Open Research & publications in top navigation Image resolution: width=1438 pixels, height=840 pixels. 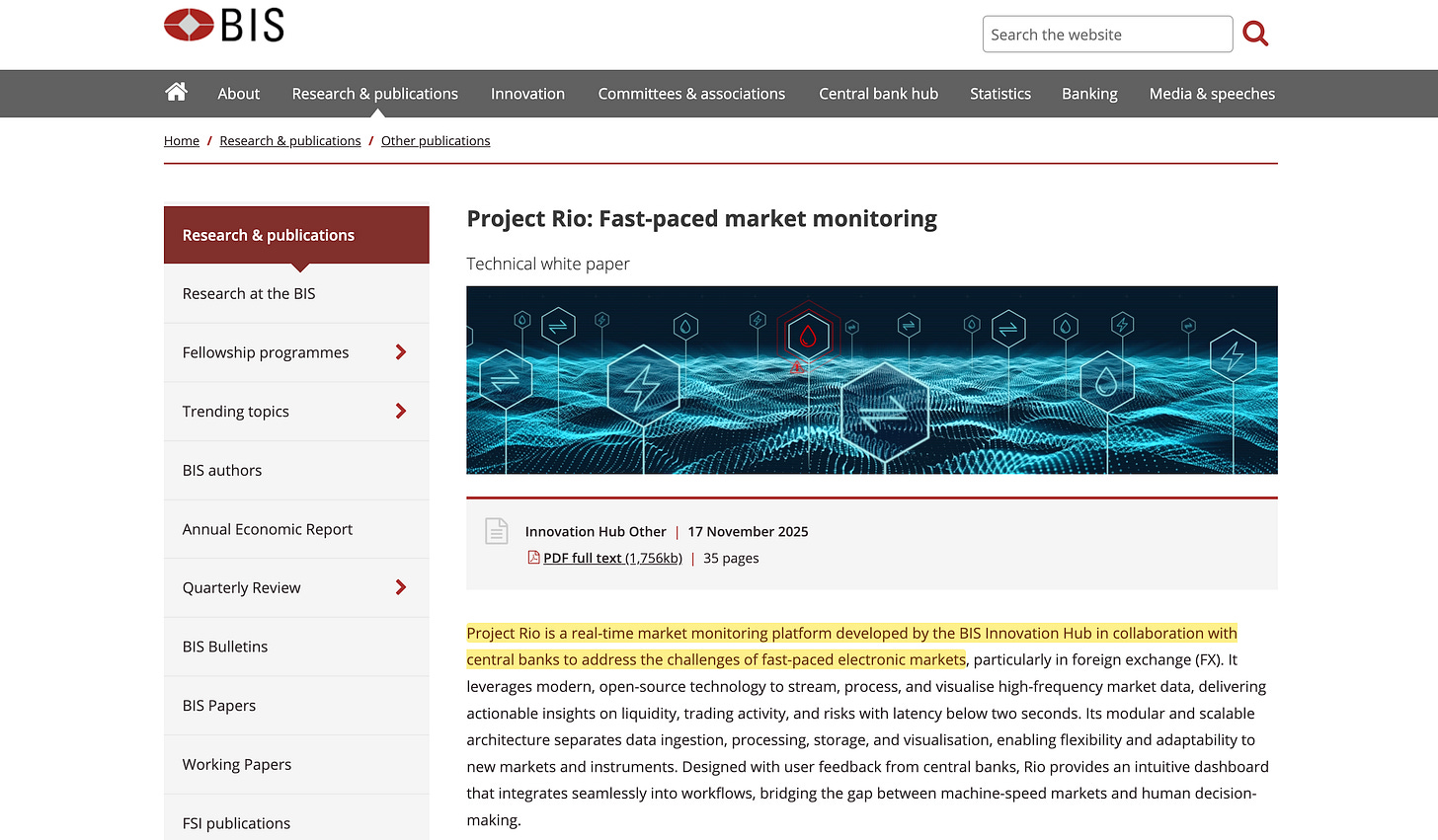(x=375, y=94)
